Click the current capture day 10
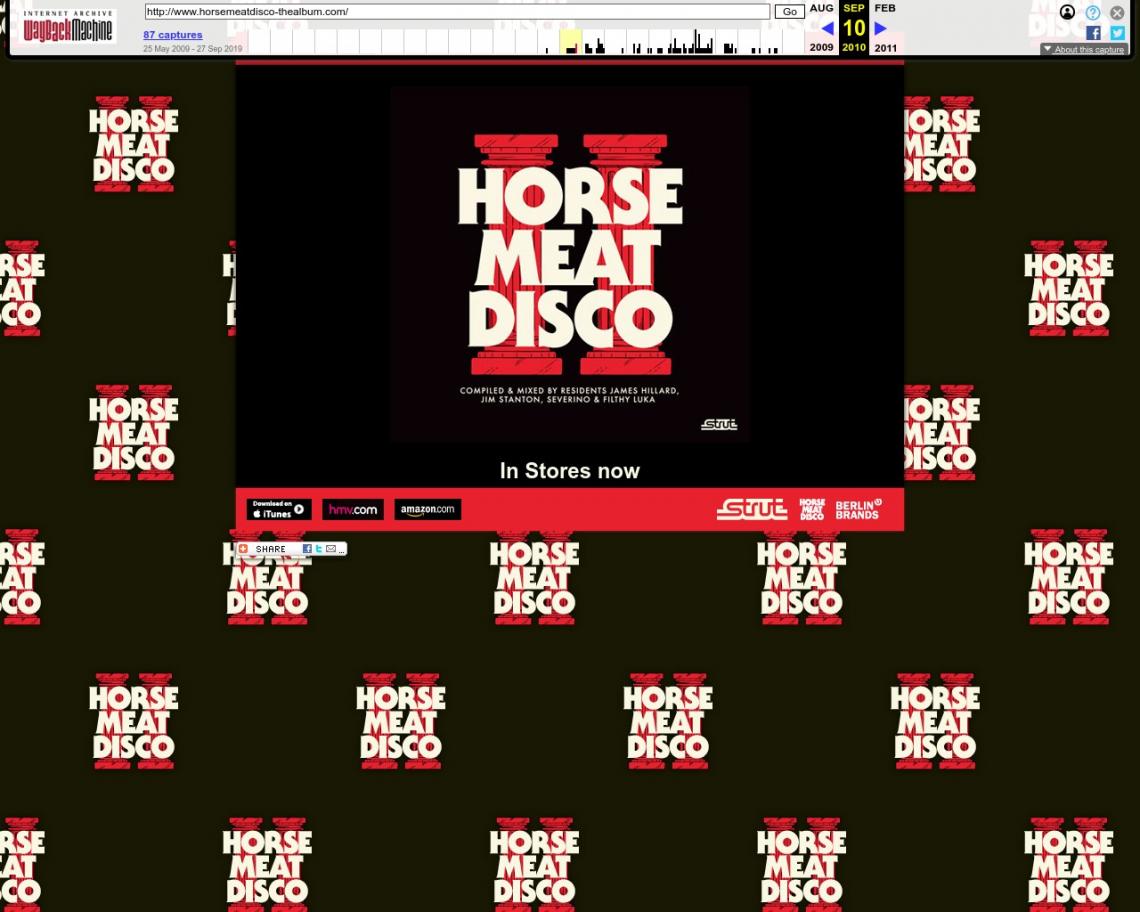Image resolution: width=1140 pixels, height=912 pixels. click(854, 28)
